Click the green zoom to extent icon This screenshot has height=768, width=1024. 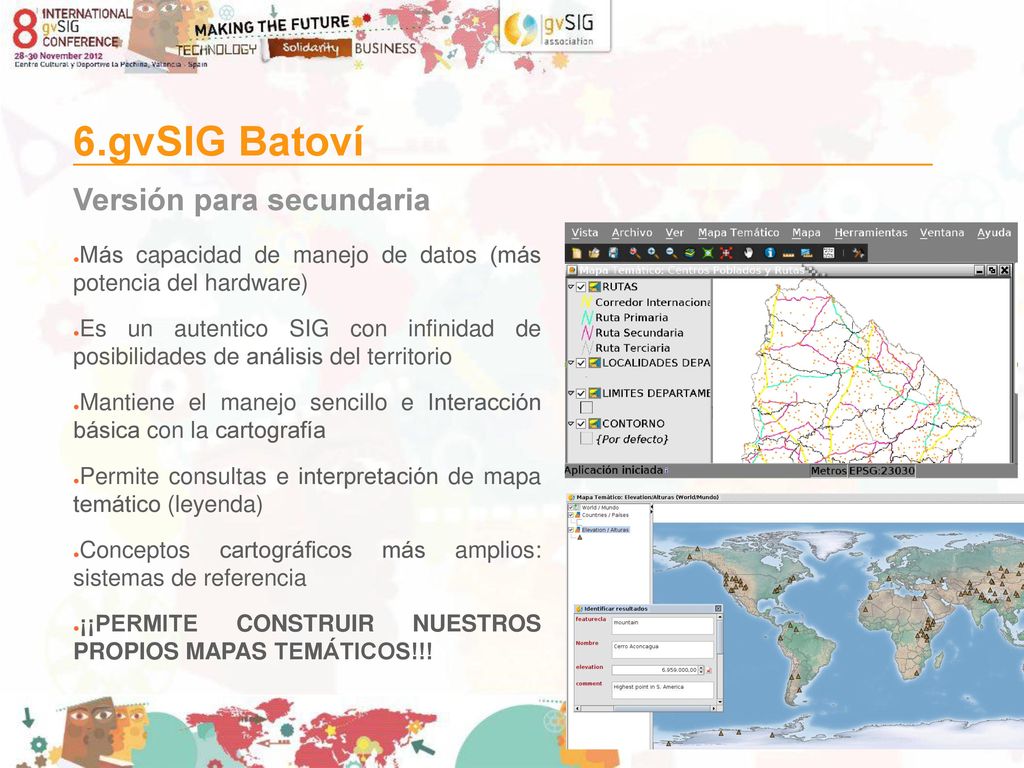(708, 253)
